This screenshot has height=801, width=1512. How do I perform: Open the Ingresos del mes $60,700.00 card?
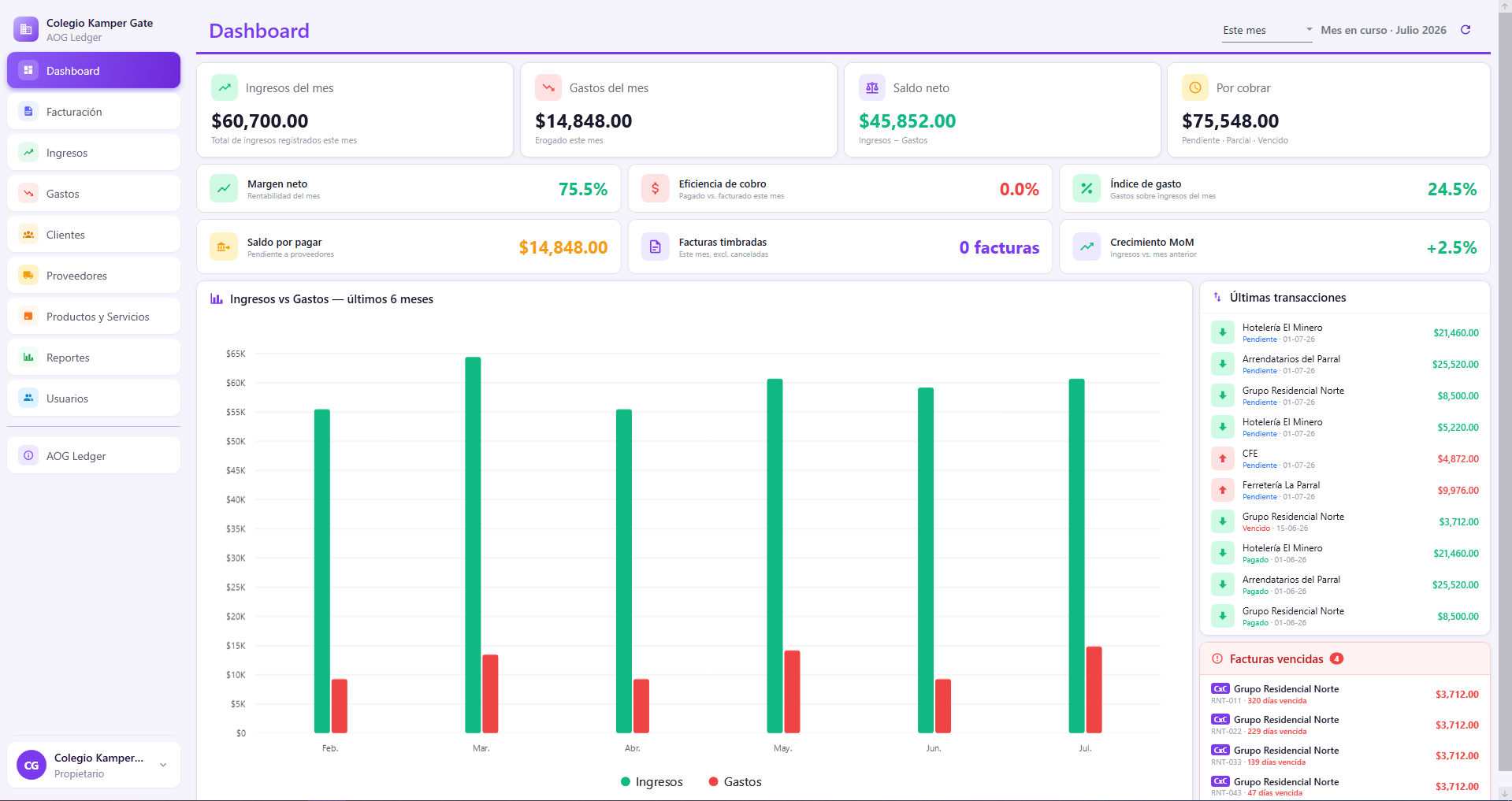point(355,109)
